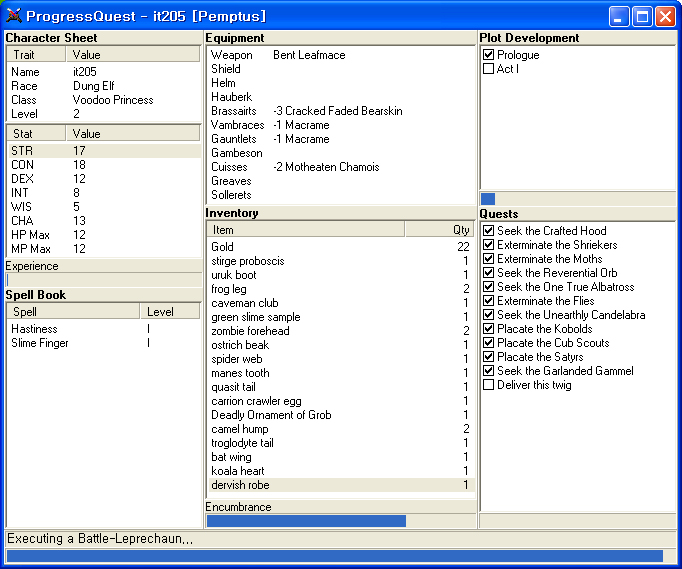Toggle Placate the Satyrs checkbox

[488, 357]
